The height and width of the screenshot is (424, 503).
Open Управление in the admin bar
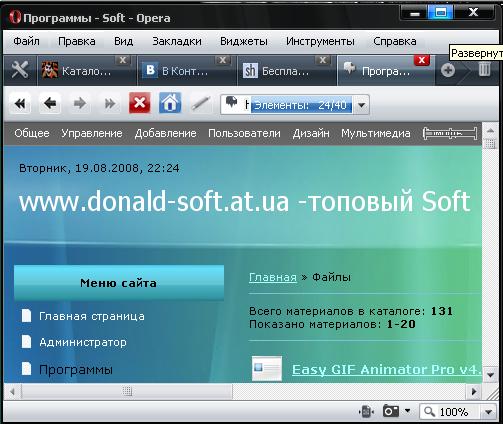tap(92, 133)
